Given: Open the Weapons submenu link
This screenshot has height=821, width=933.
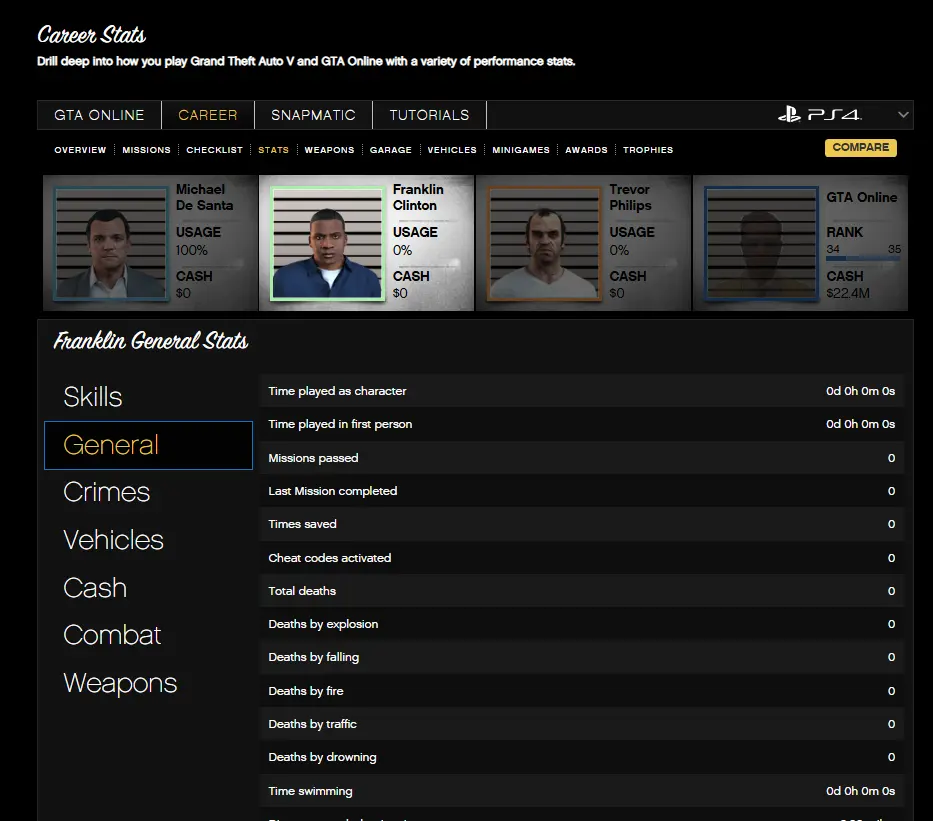Looking at the screenshot, I should tap(329, 150).
